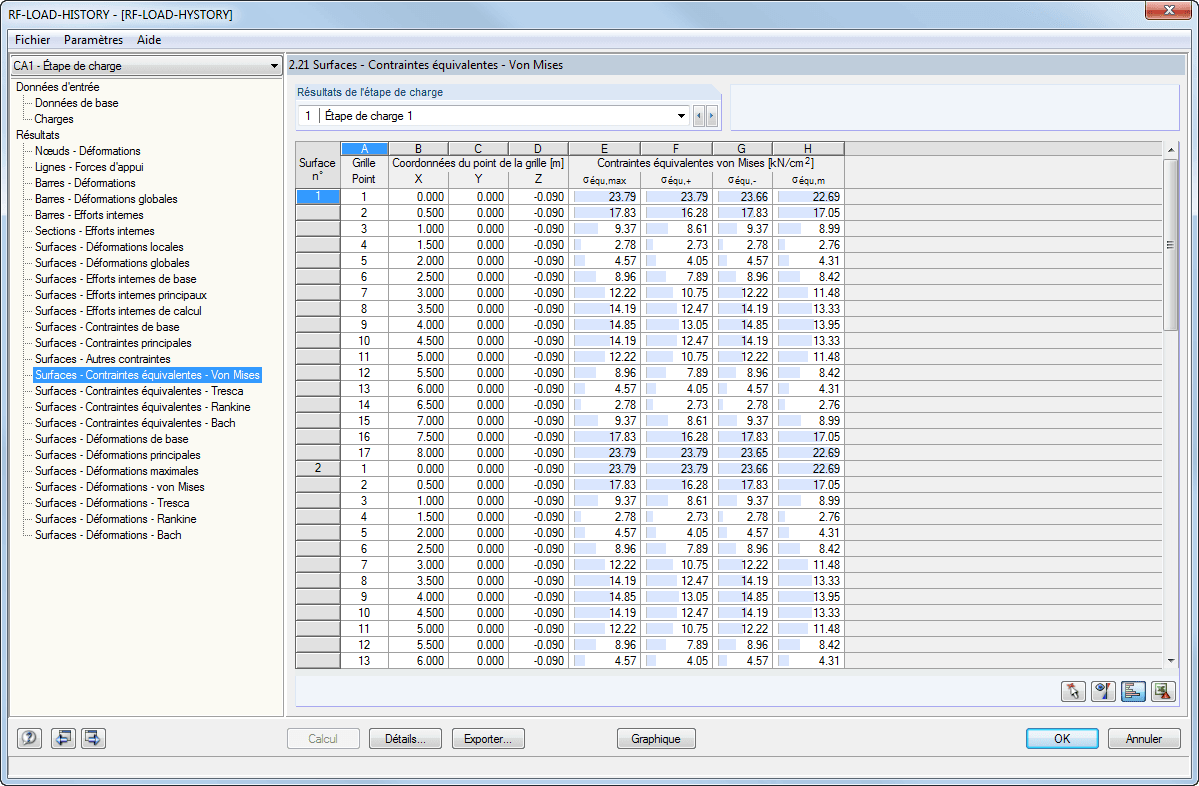
Task: Click Données d'entrée heading in tree
Action: [x=58, y=86]
